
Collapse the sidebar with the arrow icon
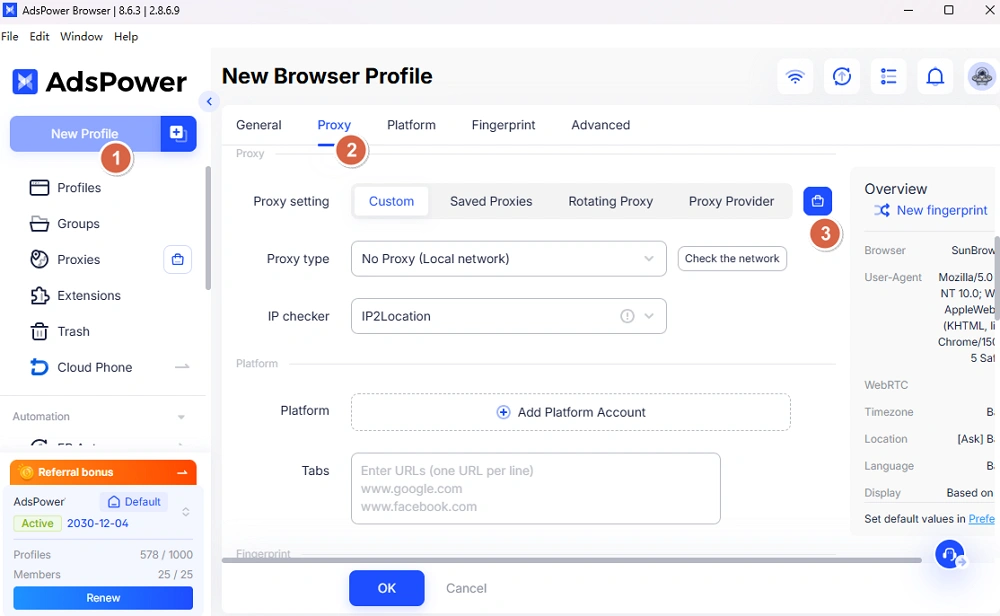click(x=209, y=101)
